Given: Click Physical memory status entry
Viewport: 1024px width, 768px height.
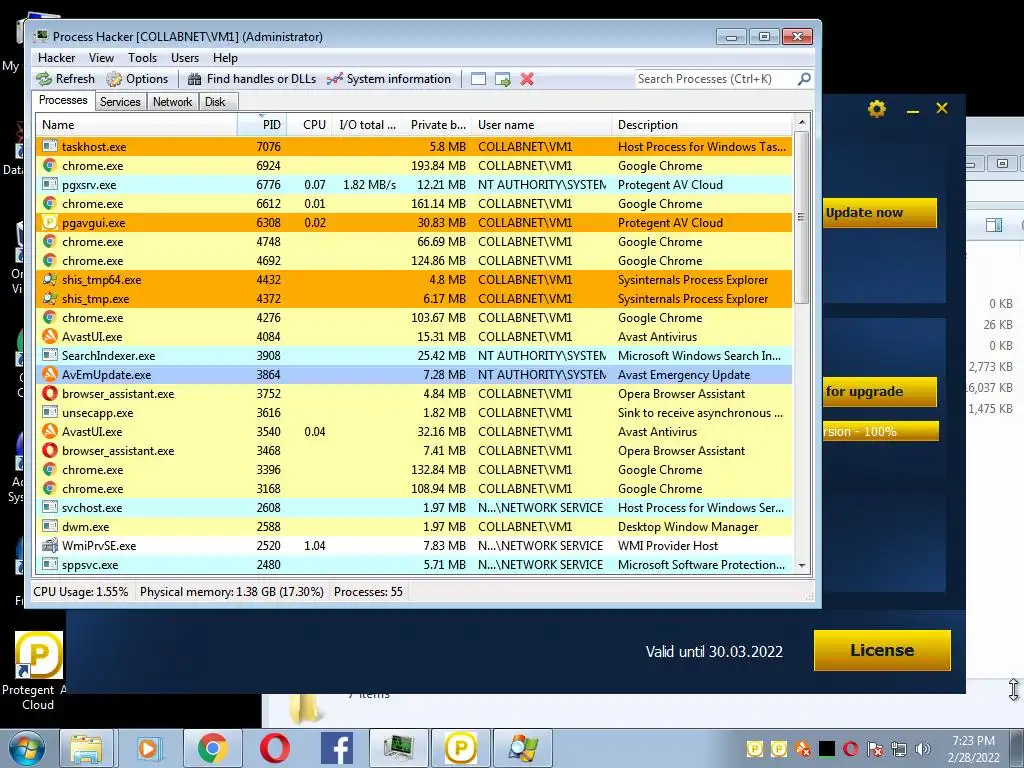Looking at the screenshot, I should coord(231,592).
